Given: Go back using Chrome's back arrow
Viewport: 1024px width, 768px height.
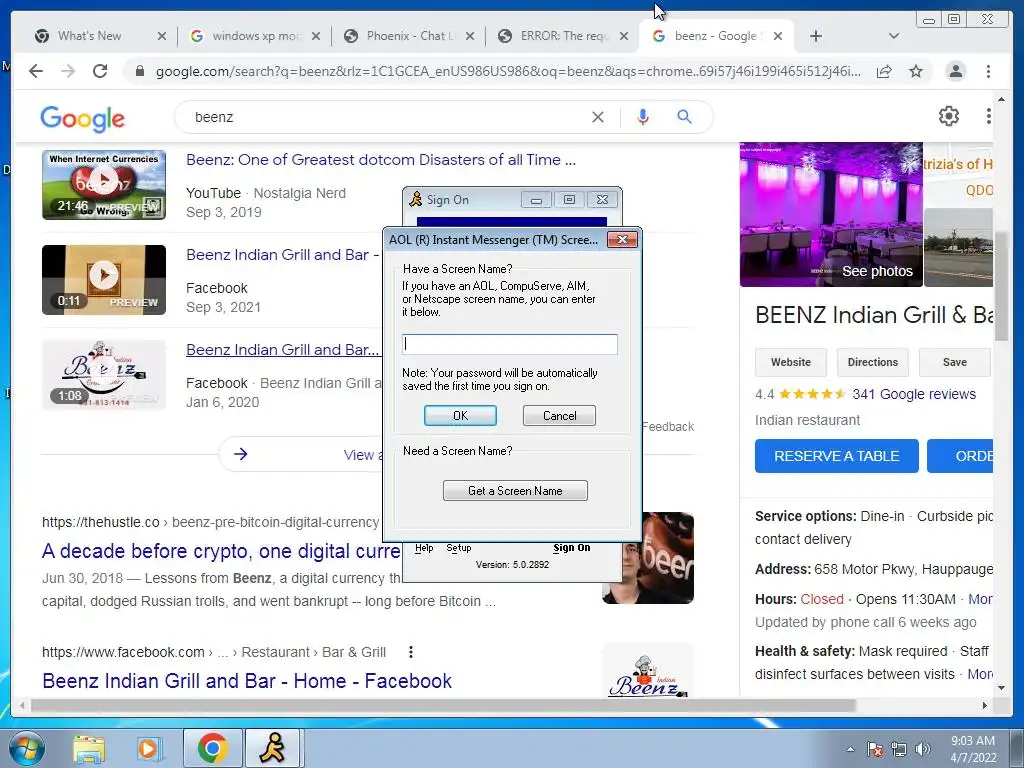Looking at the screenshot, I should click(36, 71).
